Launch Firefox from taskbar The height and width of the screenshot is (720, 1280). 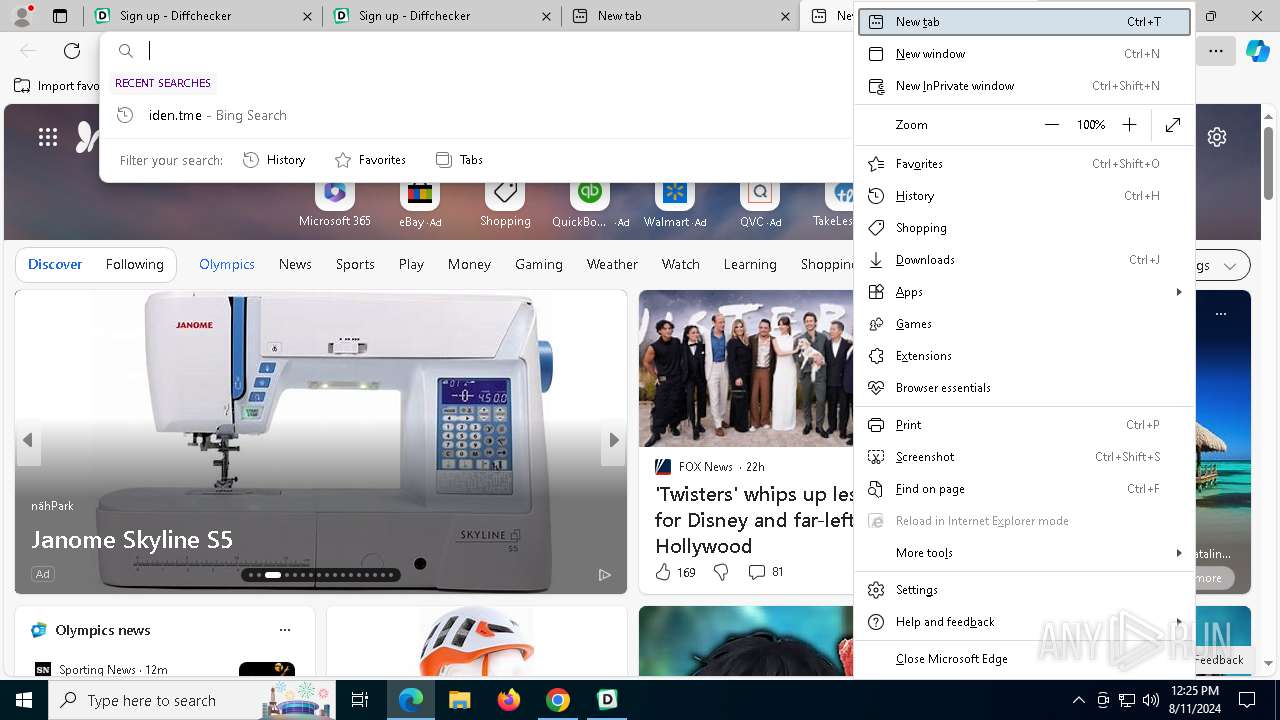tap(509, 700)
